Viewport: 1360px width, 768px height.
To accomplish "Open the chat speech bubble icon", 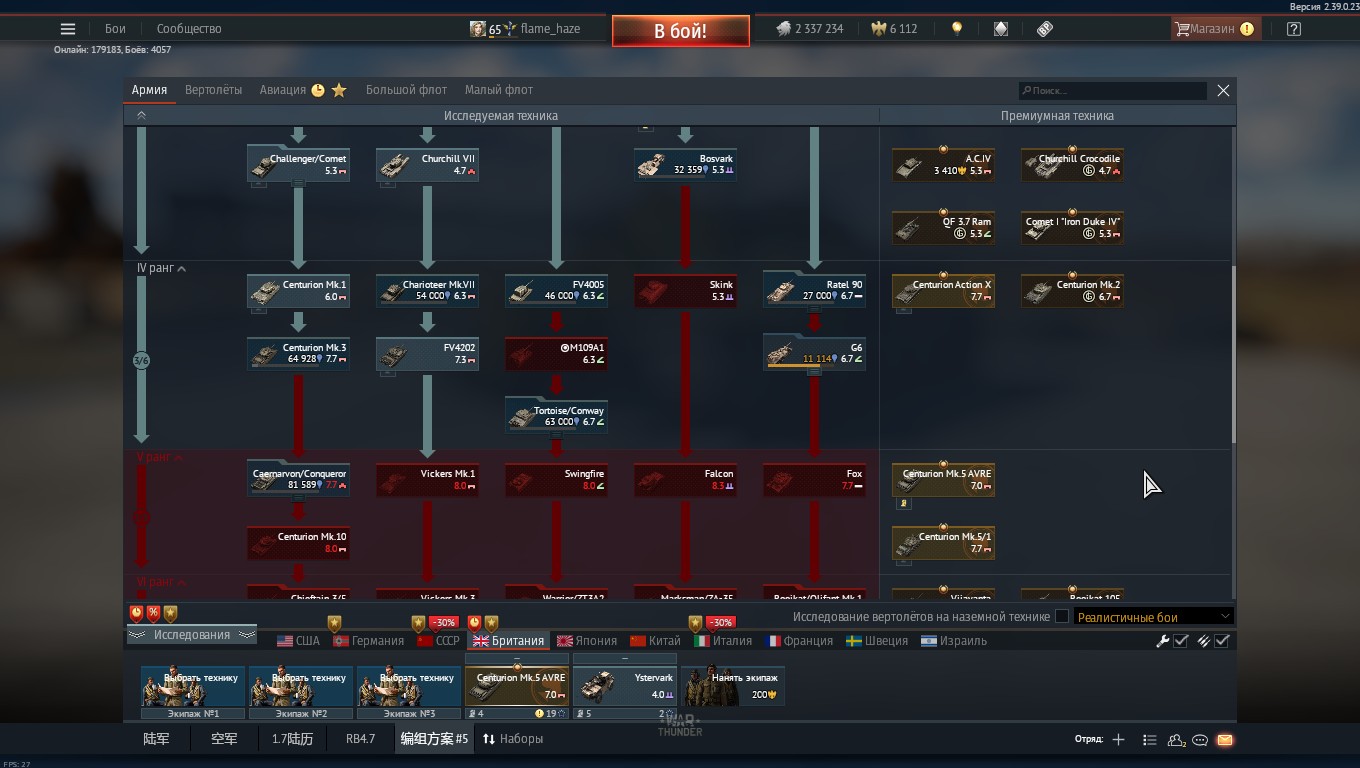I will tap(1200, 740).
